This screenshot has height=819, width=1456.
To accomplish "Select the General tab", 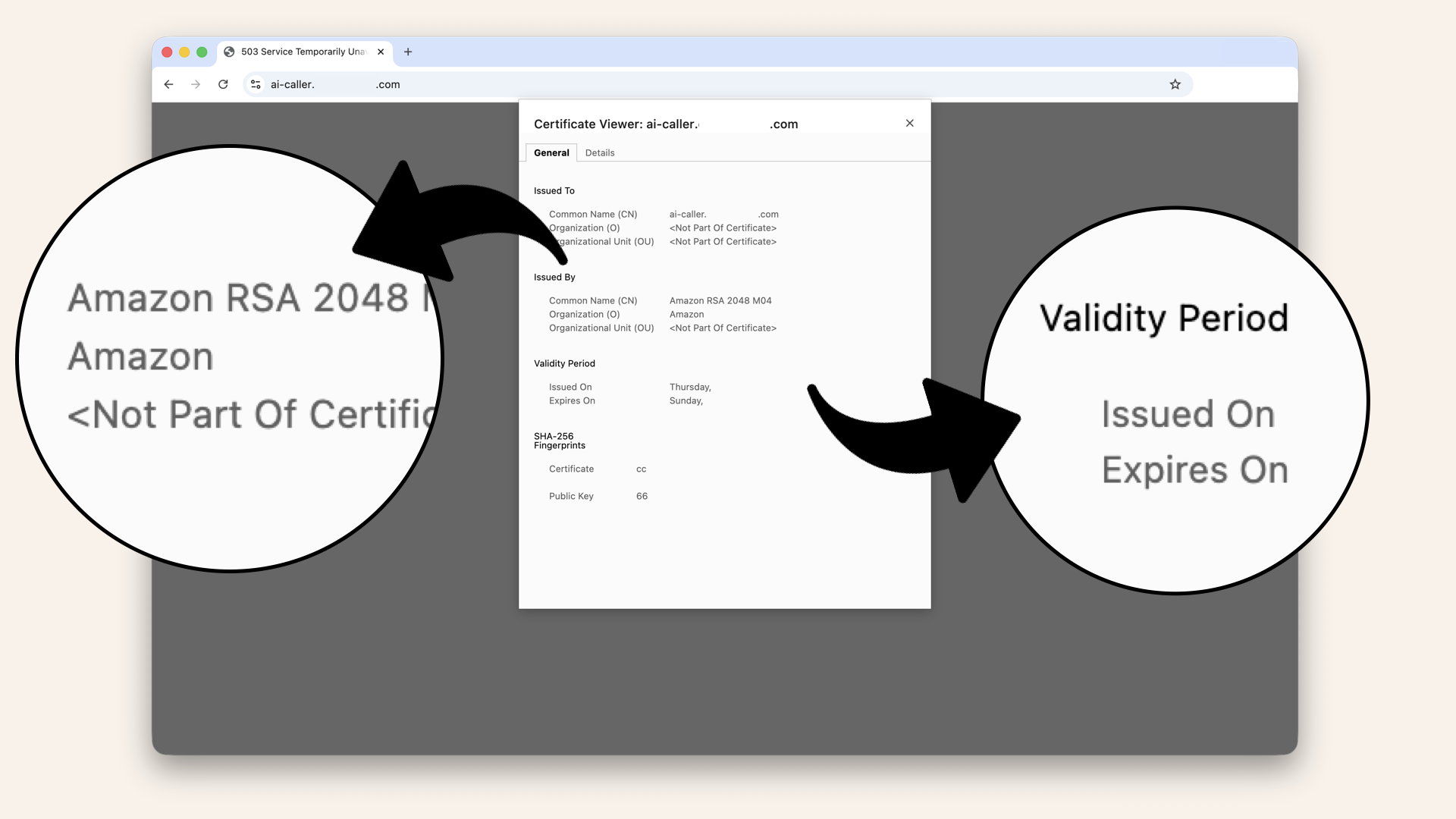I will 551,152.
